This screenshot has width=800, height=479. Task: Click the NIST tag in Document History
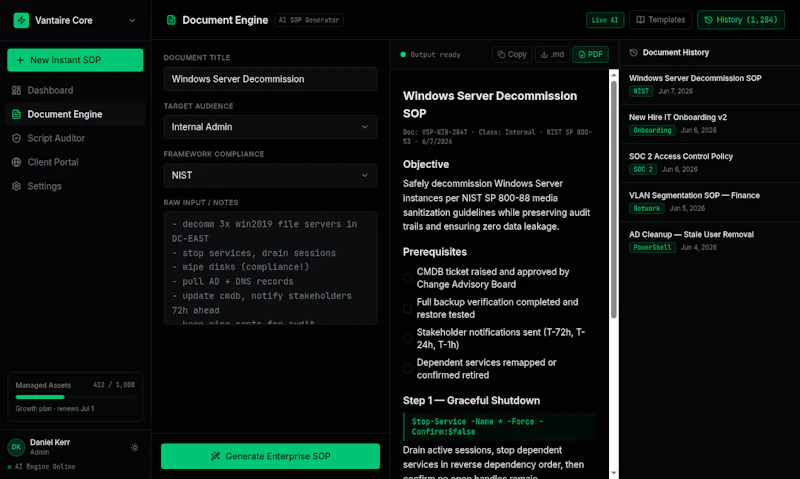pos(641,91)
